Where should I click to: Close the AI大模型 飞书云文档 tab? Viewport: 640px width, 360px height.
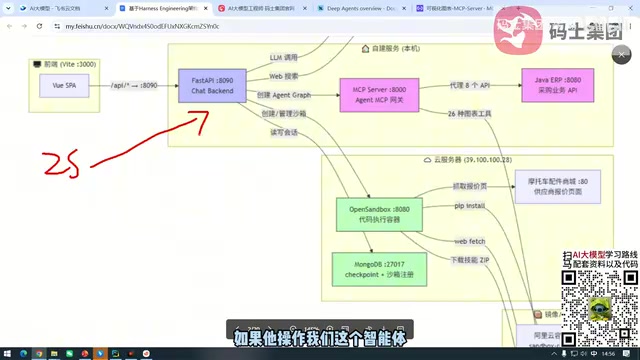click(107, 8)
